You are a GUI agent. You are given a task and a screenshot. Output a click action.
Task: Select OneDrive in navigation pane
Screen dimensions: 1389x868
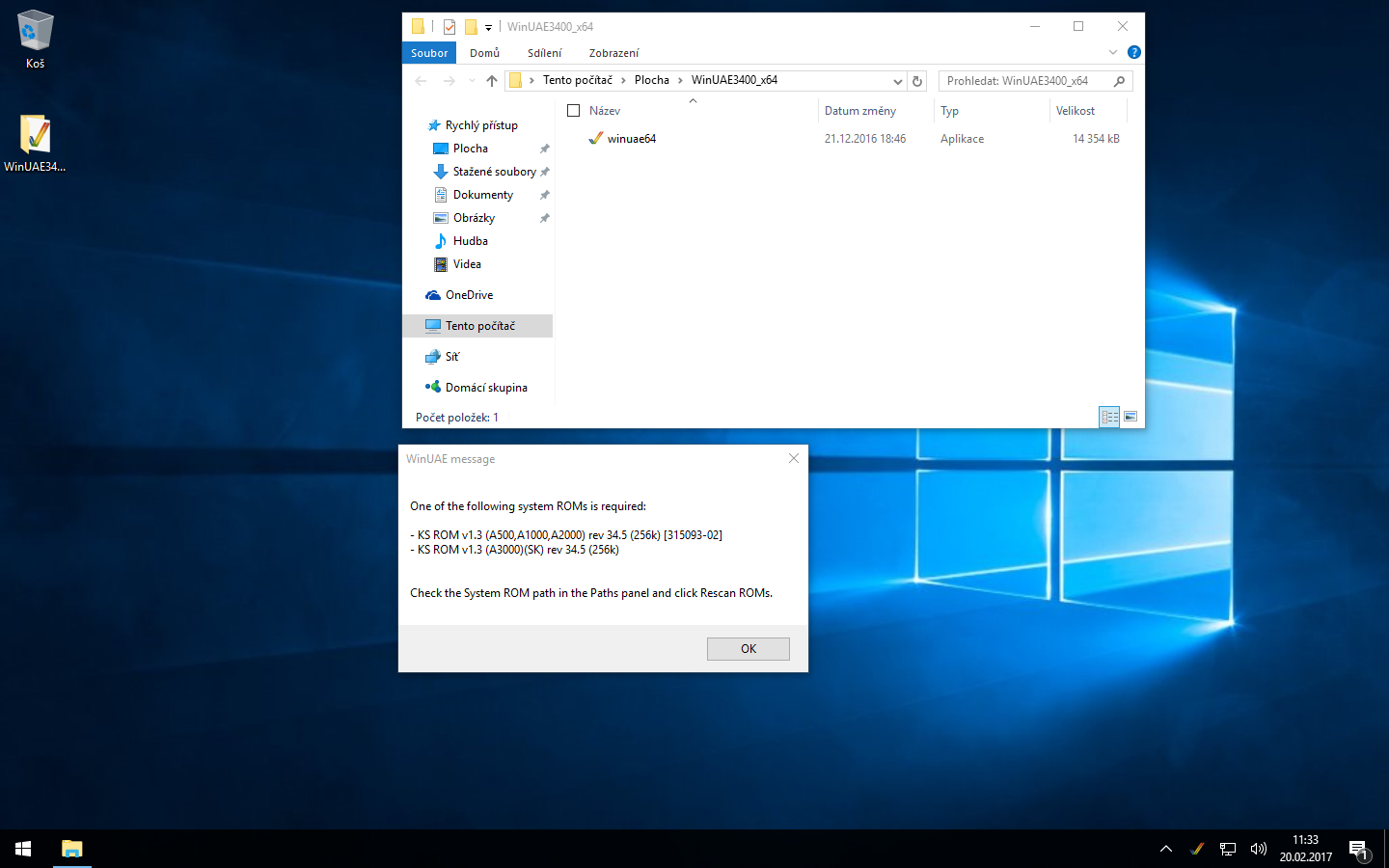pyautogui.click(x=469, y=295)
